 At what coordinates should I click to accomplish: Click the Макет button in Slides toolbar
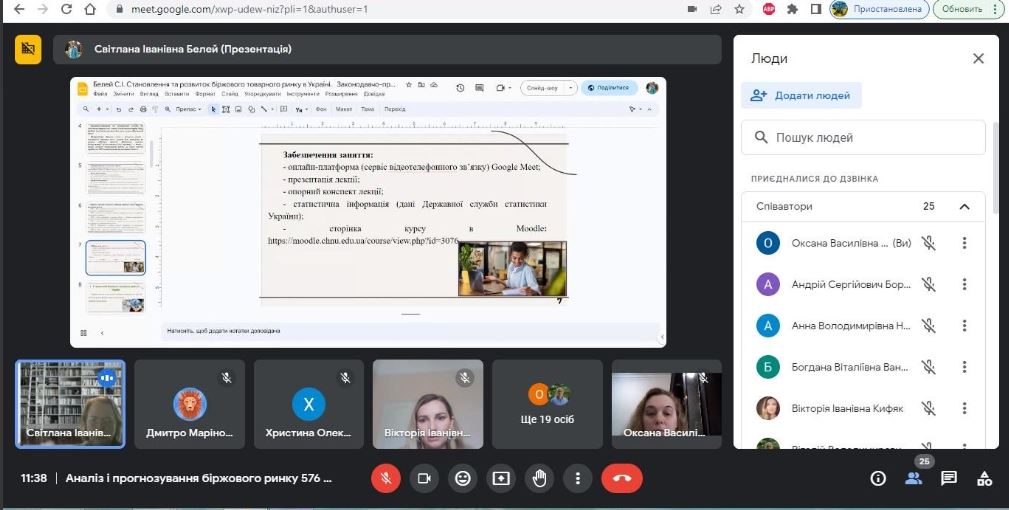pyautogui.click(x=344, y=109)
